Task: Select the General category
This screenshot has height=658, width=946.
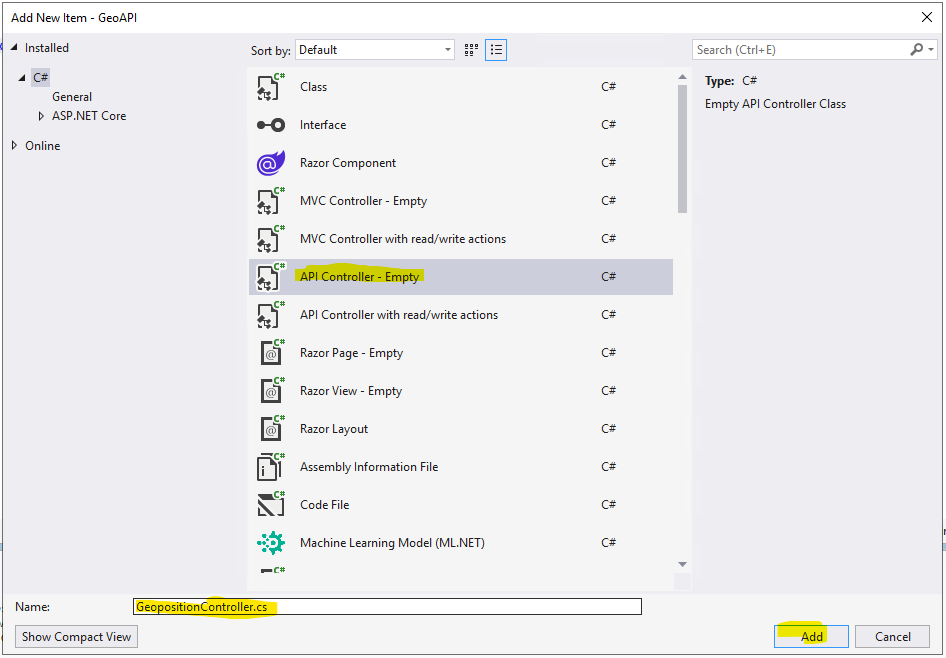Action: click(72, 97)
